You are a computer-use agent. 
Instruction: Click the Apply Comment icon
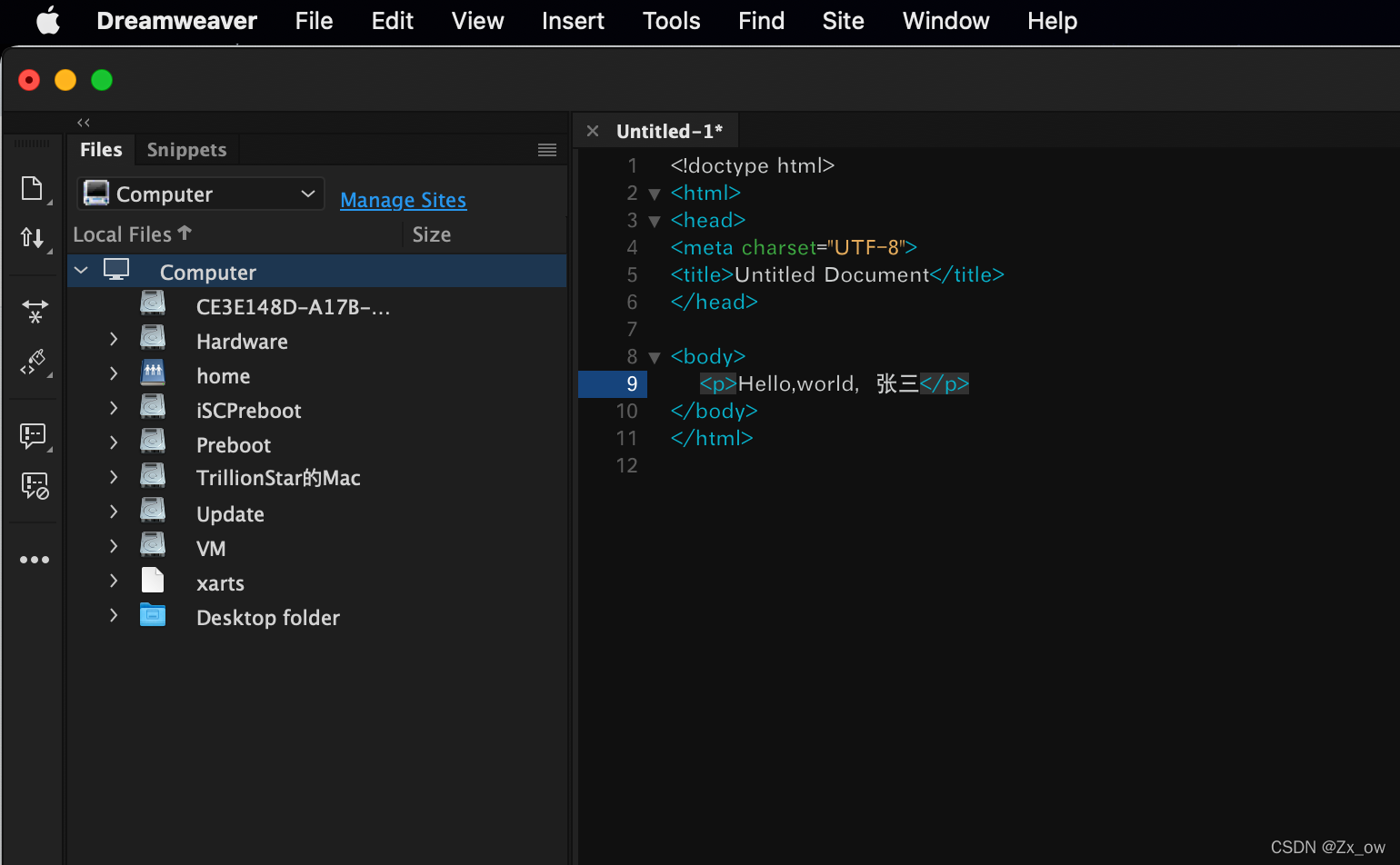pos(34,436)
